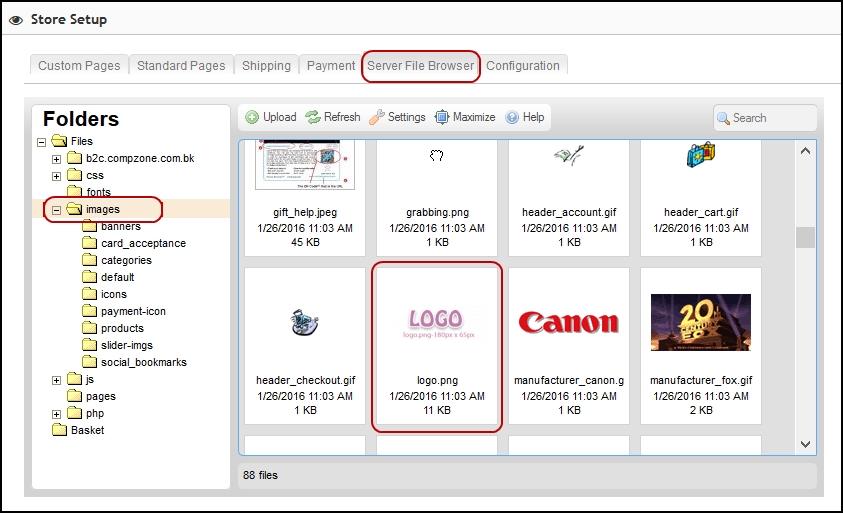Click the banners folder icon

pos(89,226)
